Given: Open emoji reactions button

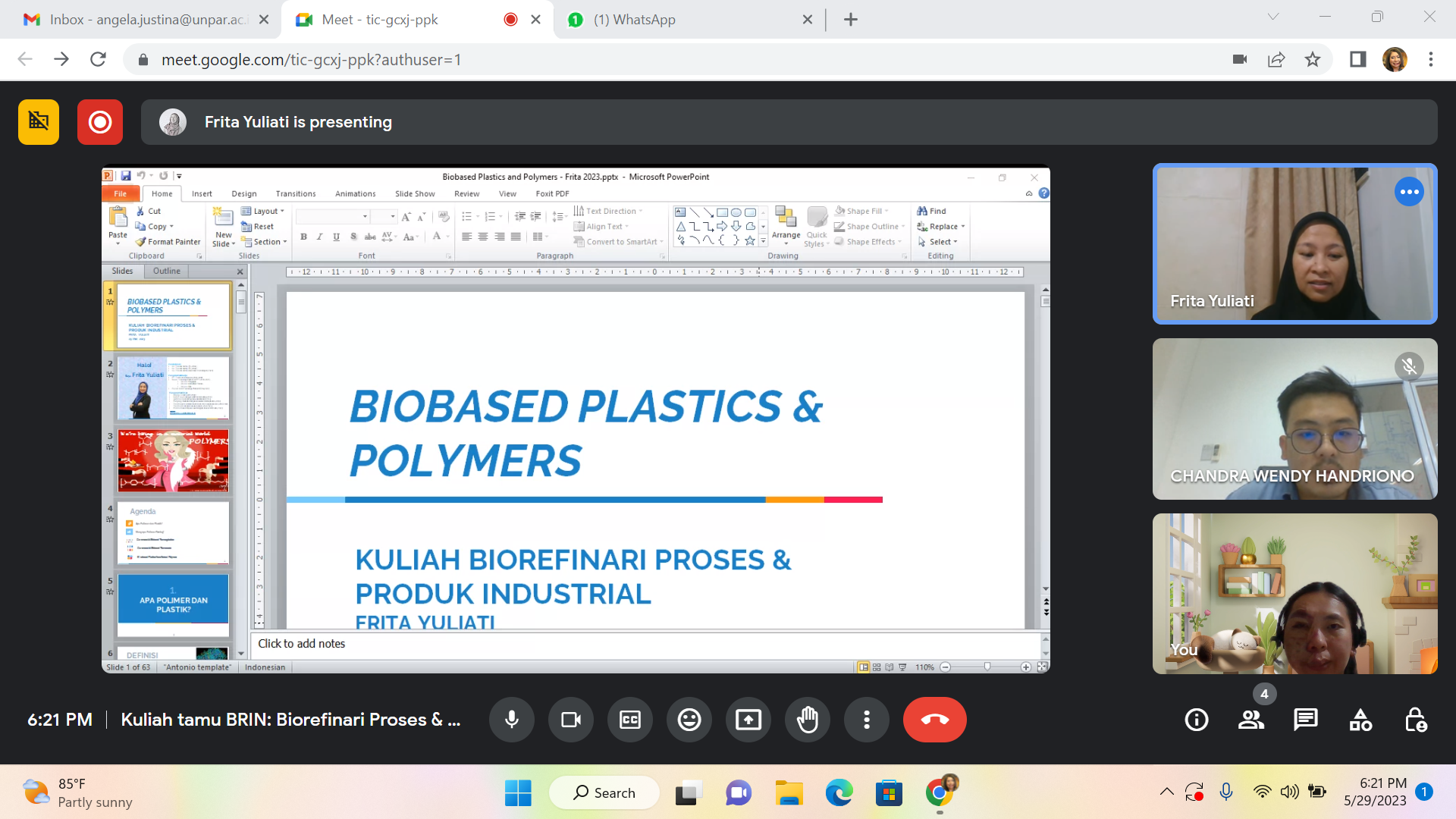Looking at the screenshot, I should coord(689,720).
